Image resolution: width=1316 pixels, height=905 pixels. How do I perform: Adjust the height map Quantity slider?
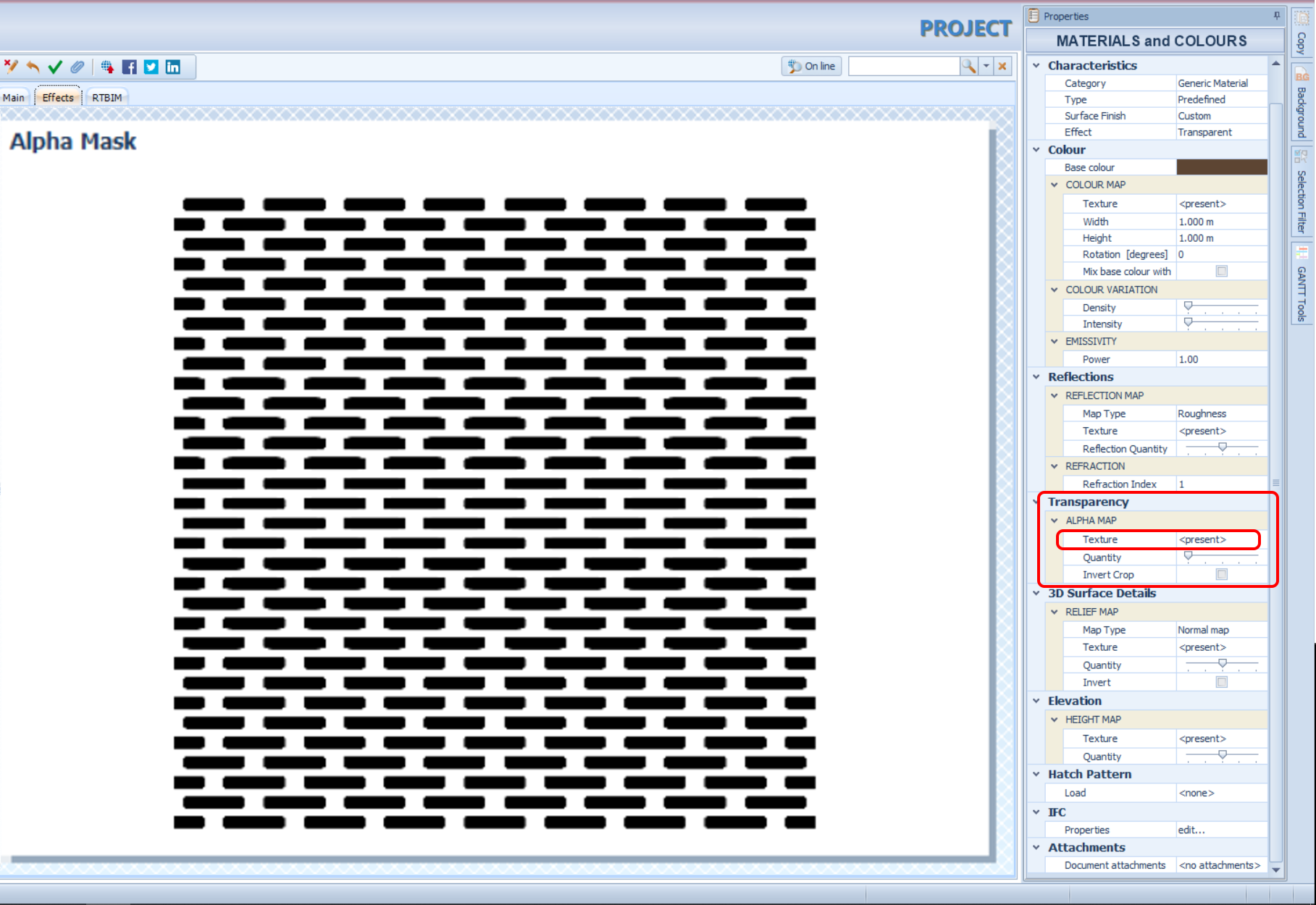click(x=1223, y=755)
